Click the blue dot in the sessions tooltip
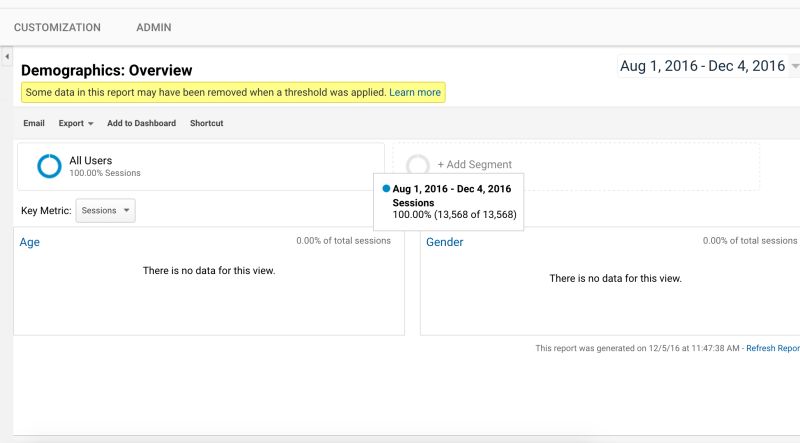Viewport: 800px width, 443px height. (386, 188)
